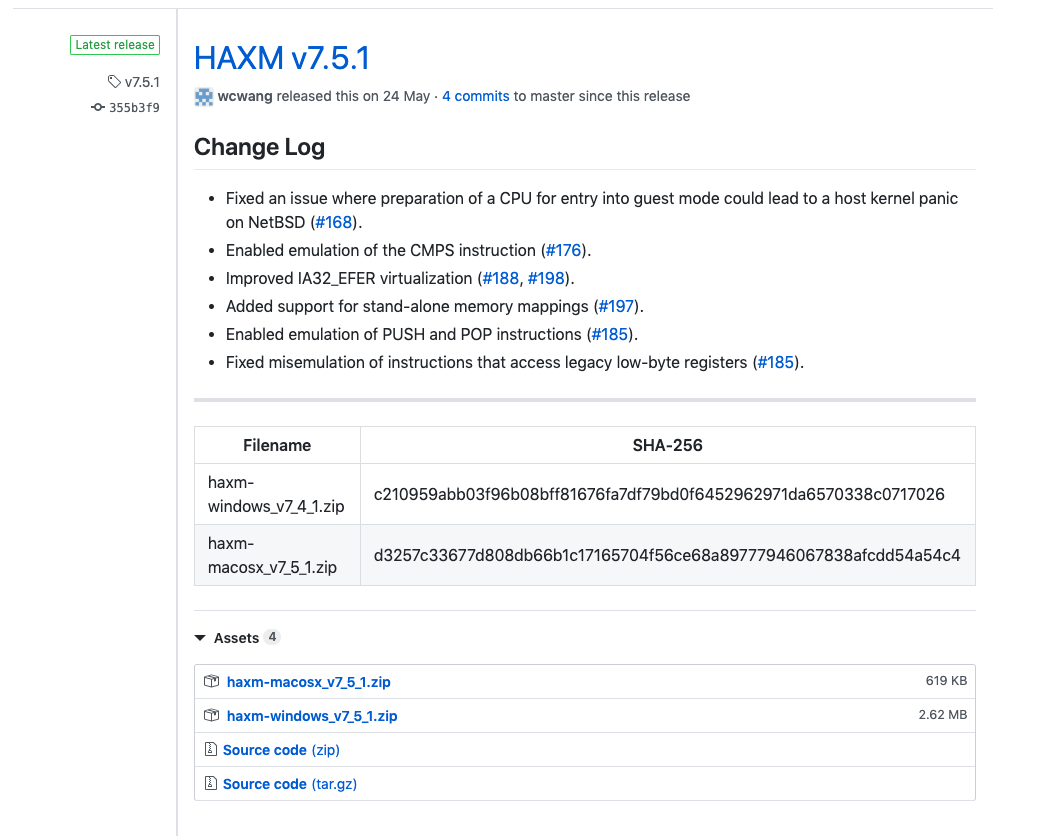Open pull request #188
The height and width of the screenshot is (836, 1051).
[x=501, y=278]
